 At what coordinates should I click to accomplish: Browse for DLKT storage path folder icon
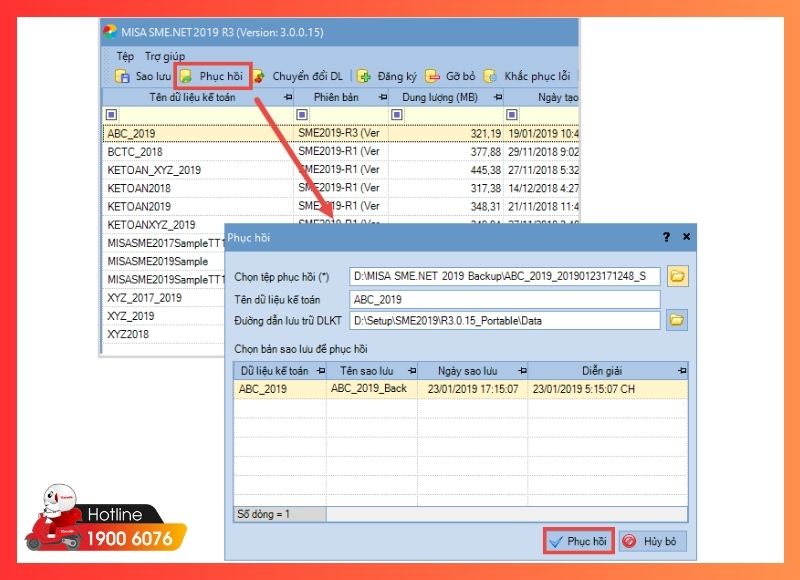click(677, 320)
